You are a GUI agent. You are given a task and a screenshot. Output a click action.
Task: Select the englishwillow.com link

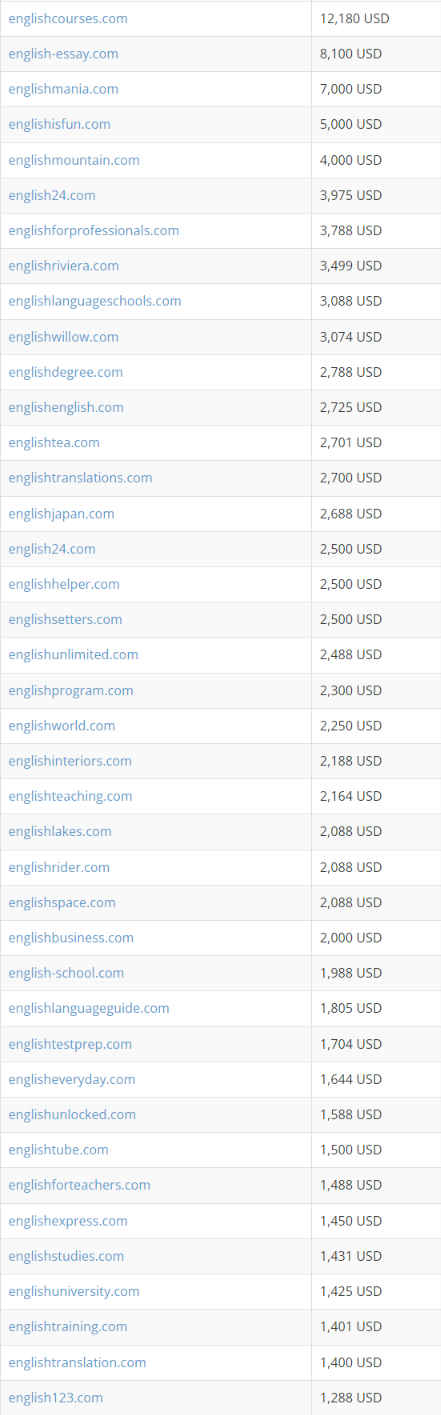pyautogui.click(x=63, y=336)
